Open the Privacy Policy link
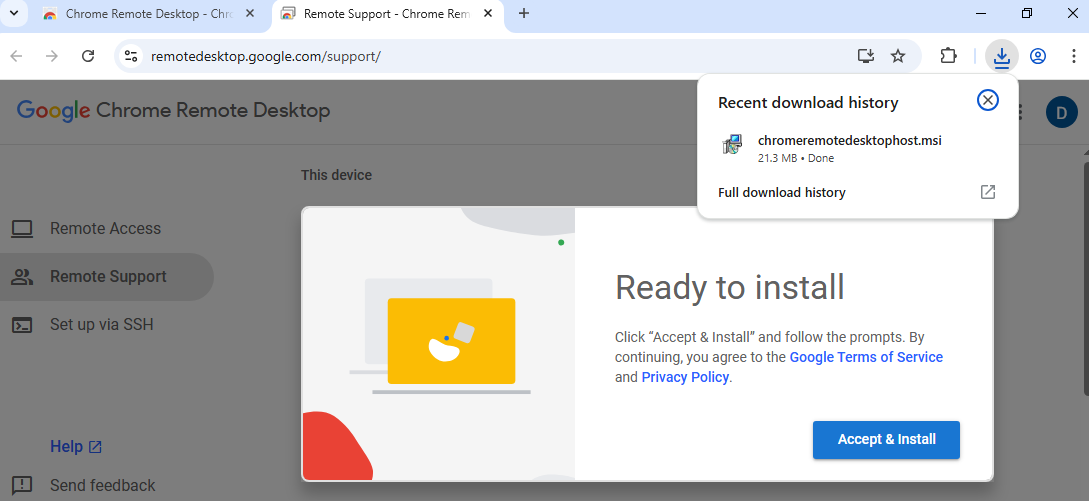The height and width of the screenshot is (501, 1089). 685,377
